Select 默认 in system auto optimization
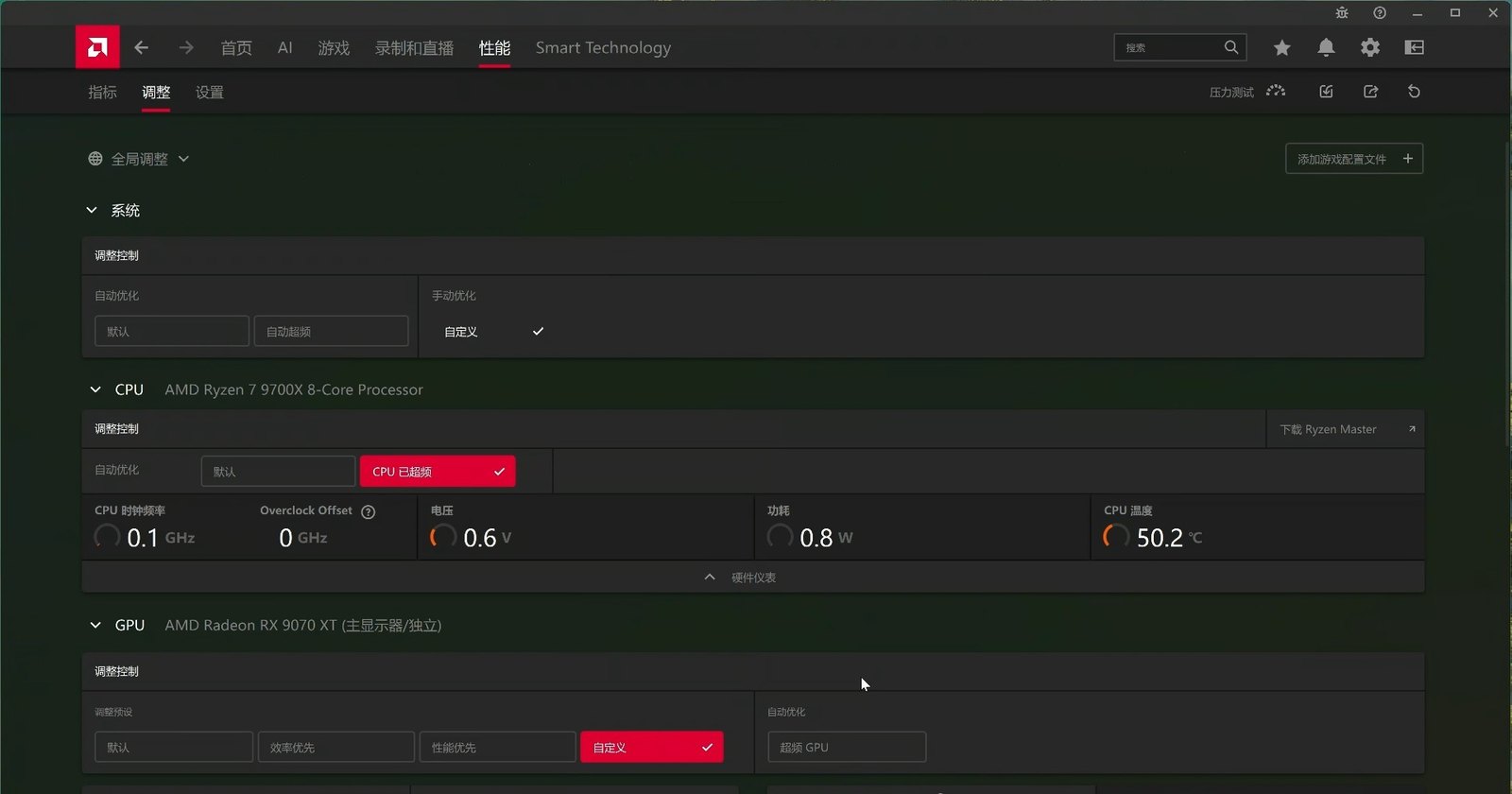 click(x=172, y=332)
